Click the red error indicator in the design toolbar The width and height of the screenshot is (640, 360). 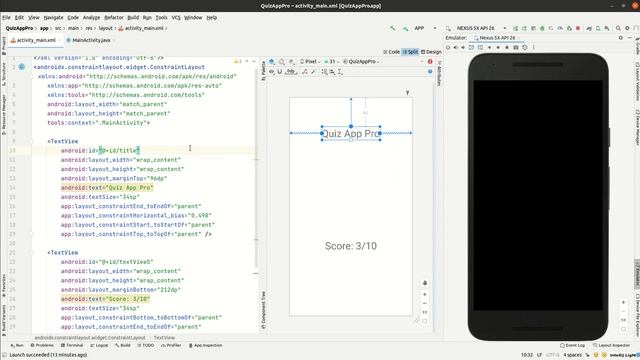coord(430,62)
